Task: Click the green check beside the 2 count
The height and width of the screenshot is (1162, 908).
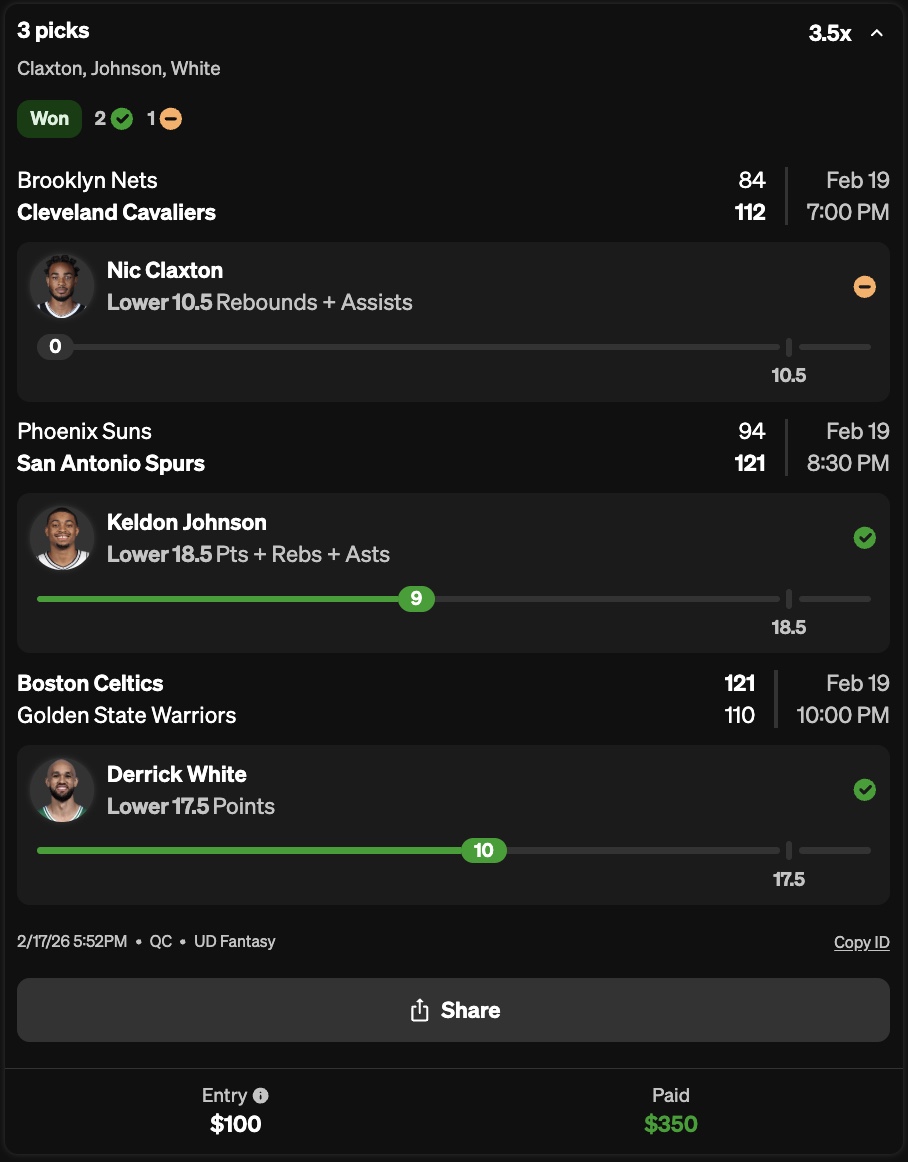Action: pyautogui.click(x=122, y=119)
